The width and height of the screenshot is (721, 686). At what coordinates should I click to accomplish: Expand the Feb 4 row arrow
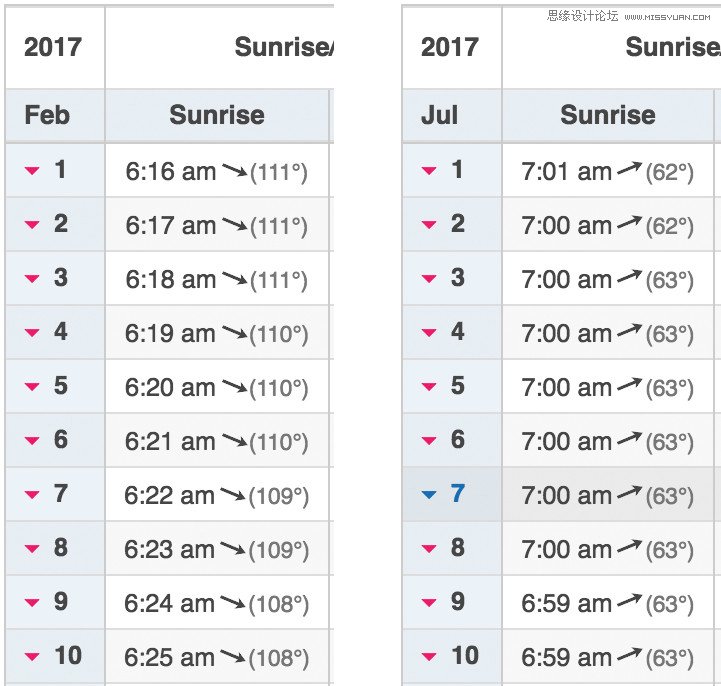32,332
